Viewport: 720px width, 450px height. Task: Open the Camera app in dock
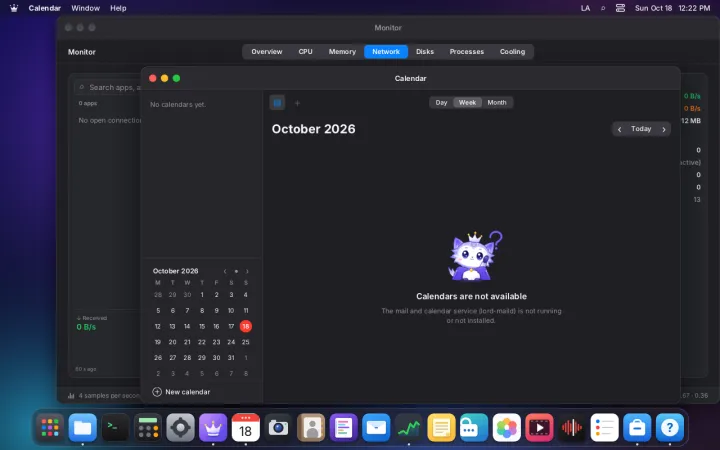[x=278, y=428]
